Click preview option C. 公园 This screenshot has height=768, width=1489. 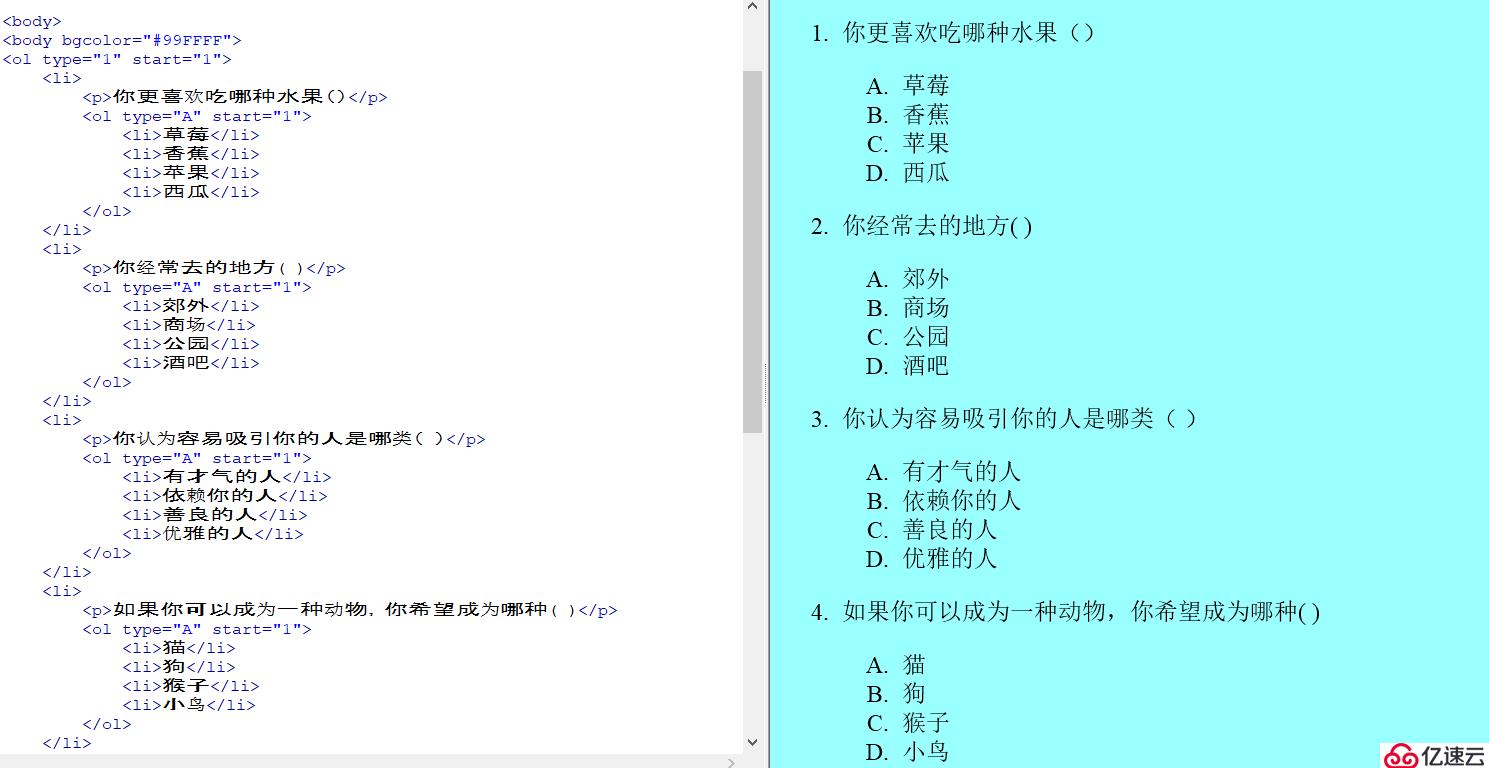(x=907, y=337)
